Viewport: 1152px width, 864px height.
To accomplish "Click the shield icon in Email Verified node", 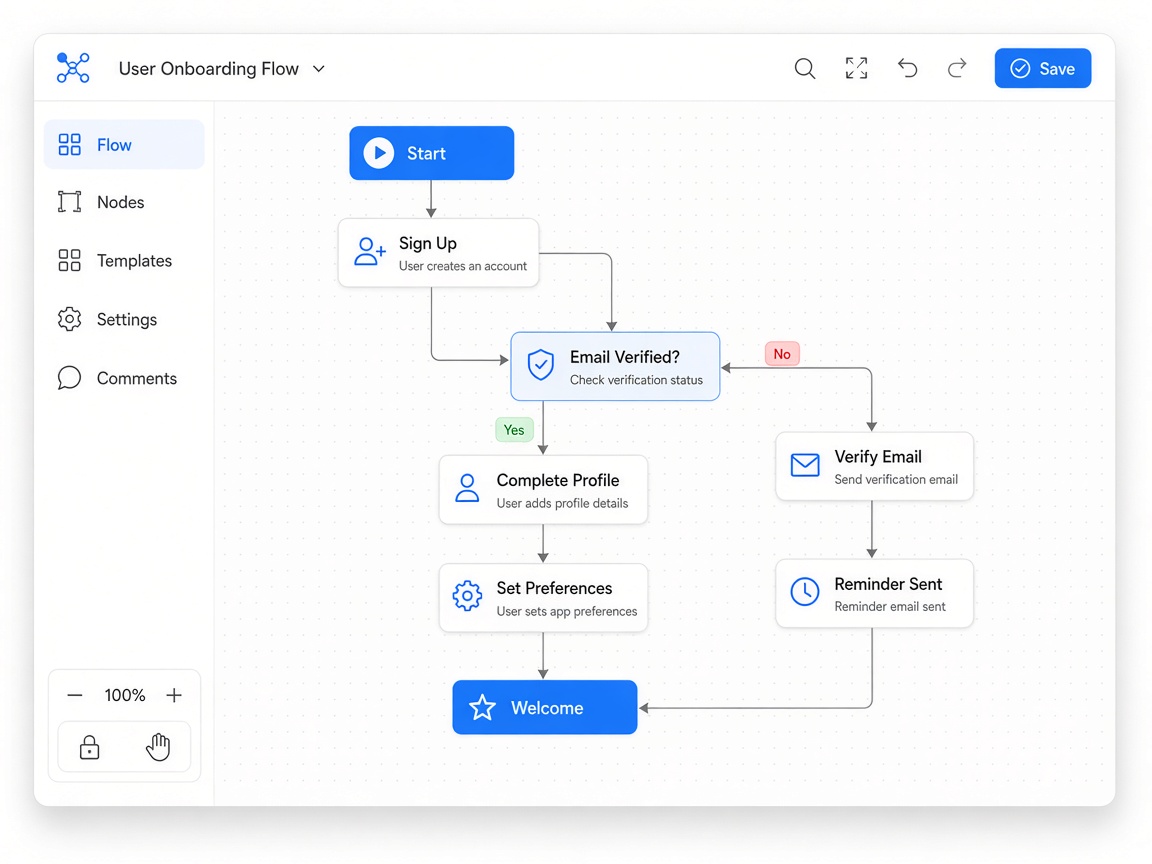I will (x=541, y=364).
